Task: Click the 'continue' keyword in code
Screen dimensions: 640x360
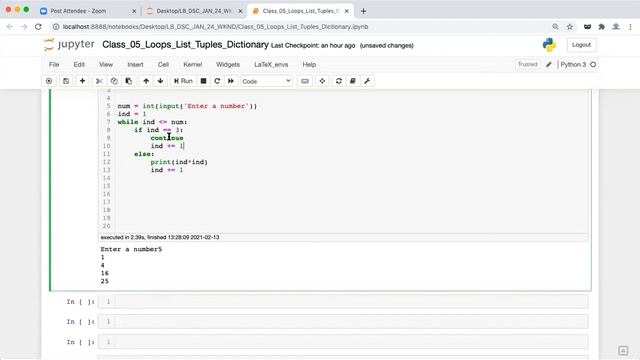Action: 167,138
